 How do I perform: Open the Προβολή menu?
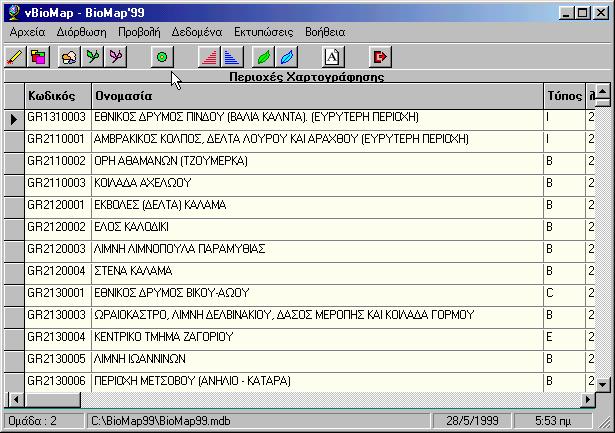click(x=139, y=32)
